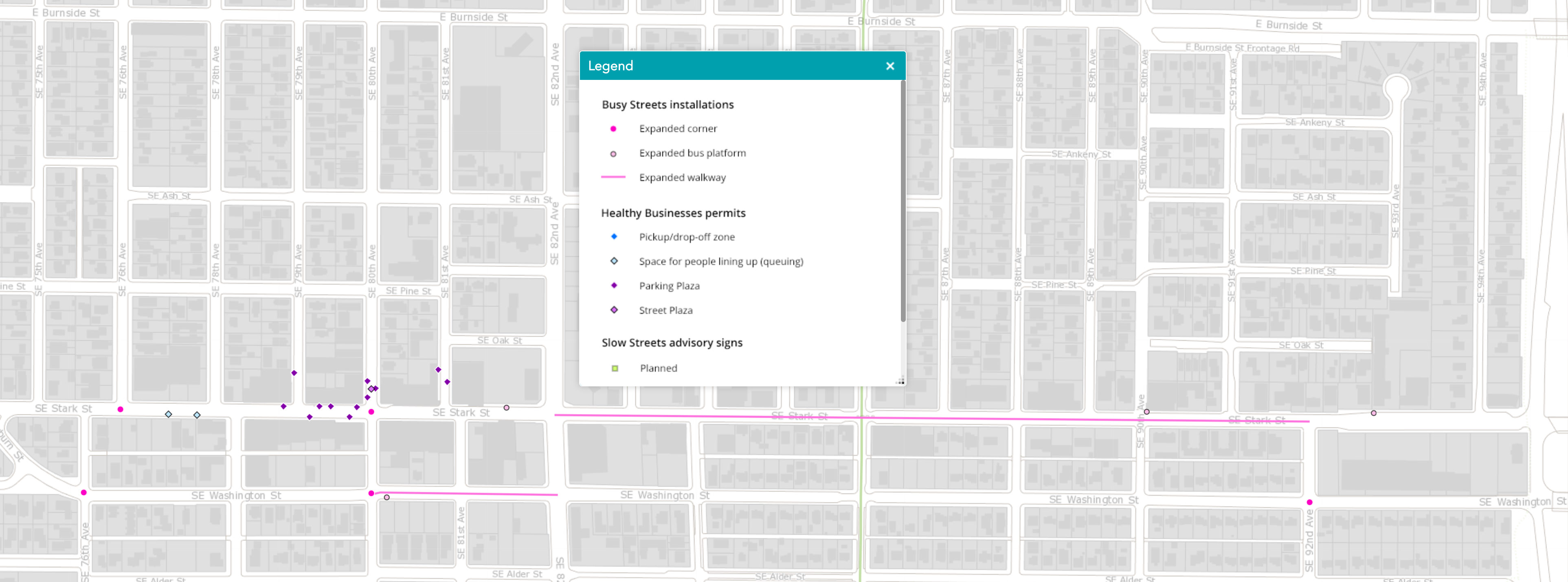Screen dimensions: 1568x582
Task: Toggle the bus platform circle on SE Stark near 82nd
Action: [507, 408]
